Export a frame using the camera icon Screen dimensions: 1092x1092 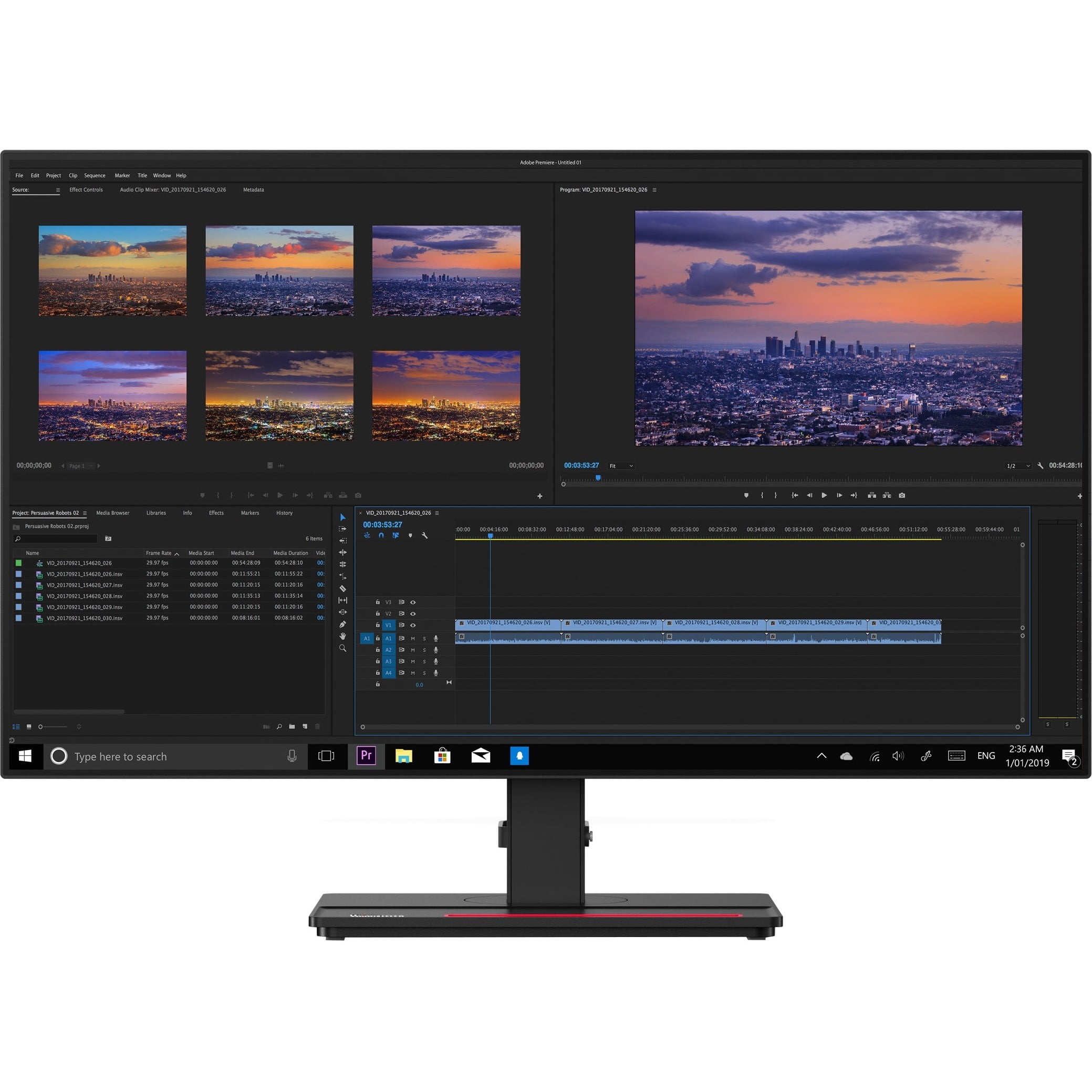(x=903, y=496)
